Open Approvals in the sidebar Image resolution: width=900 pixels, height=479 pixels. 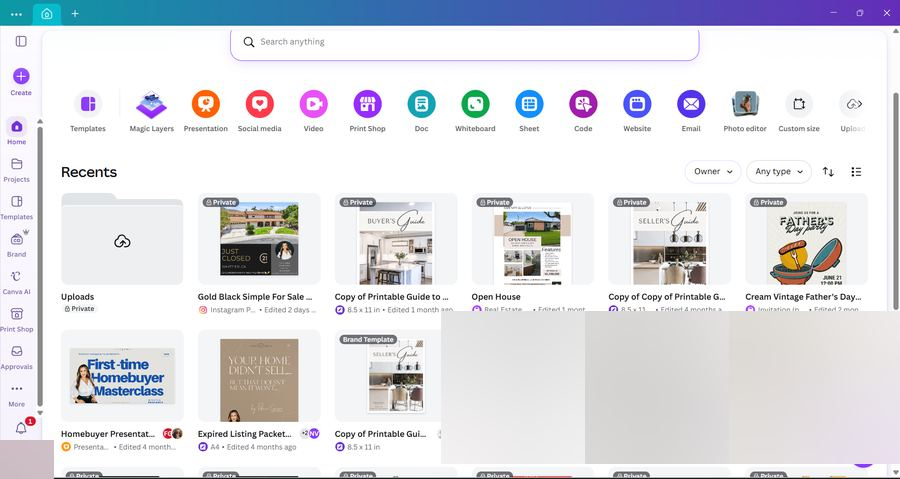pos(17,357)
